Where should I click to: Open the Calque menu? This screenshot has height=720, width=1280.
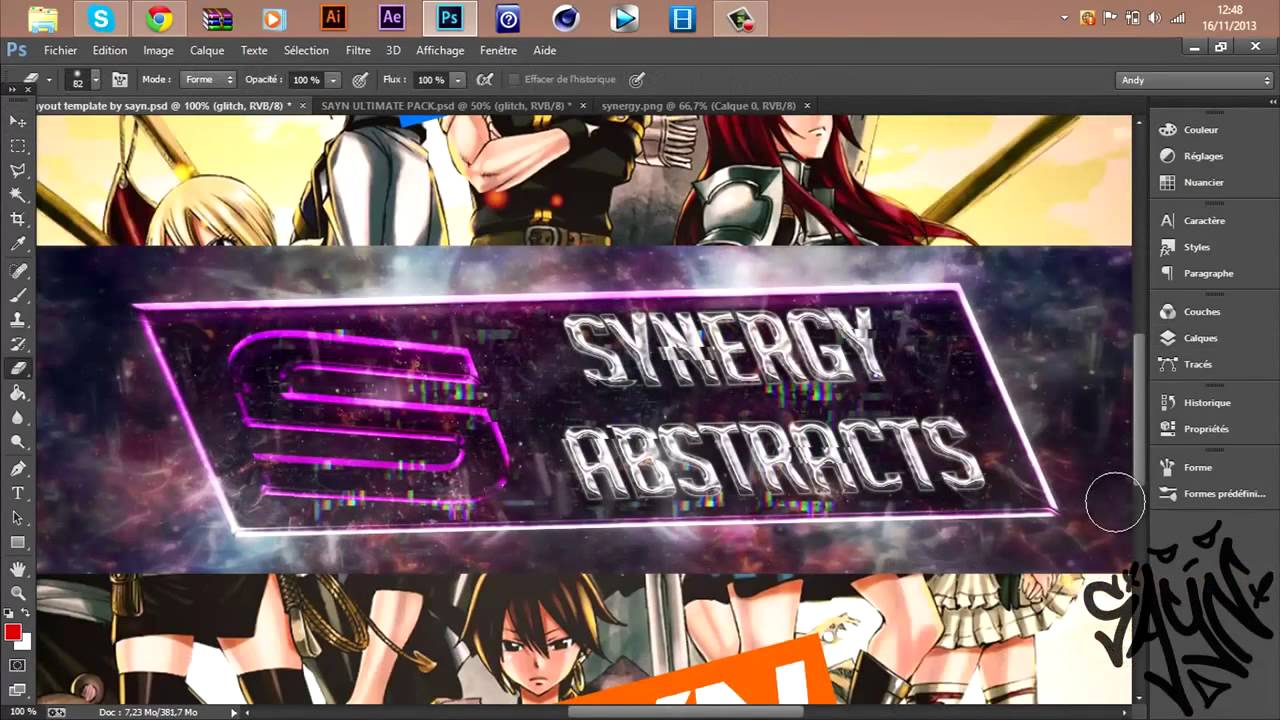(207, 50)
